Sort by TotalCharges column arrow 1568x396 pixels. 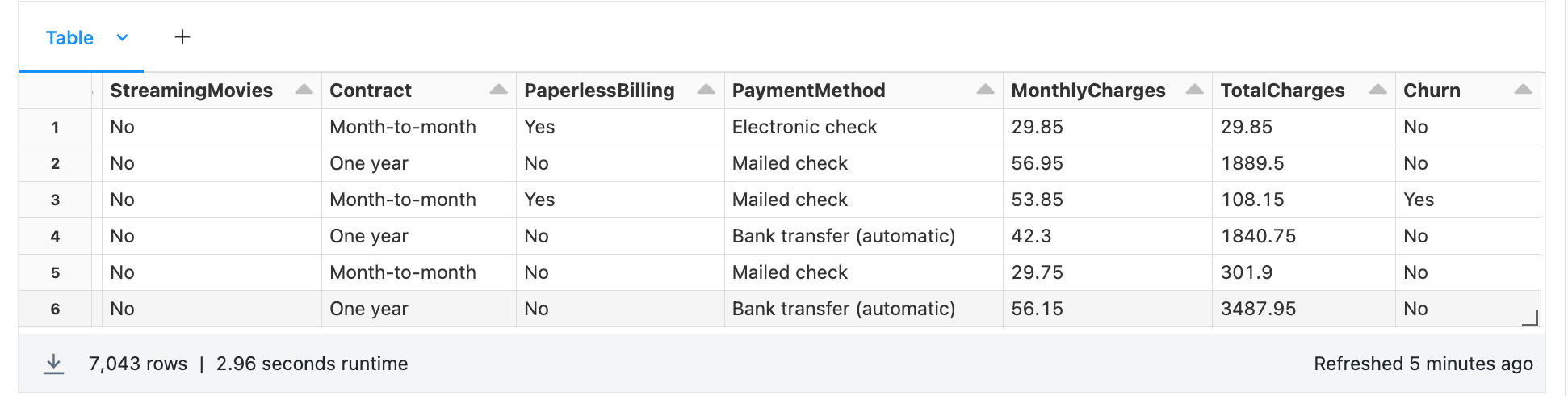coord(1377,90)
